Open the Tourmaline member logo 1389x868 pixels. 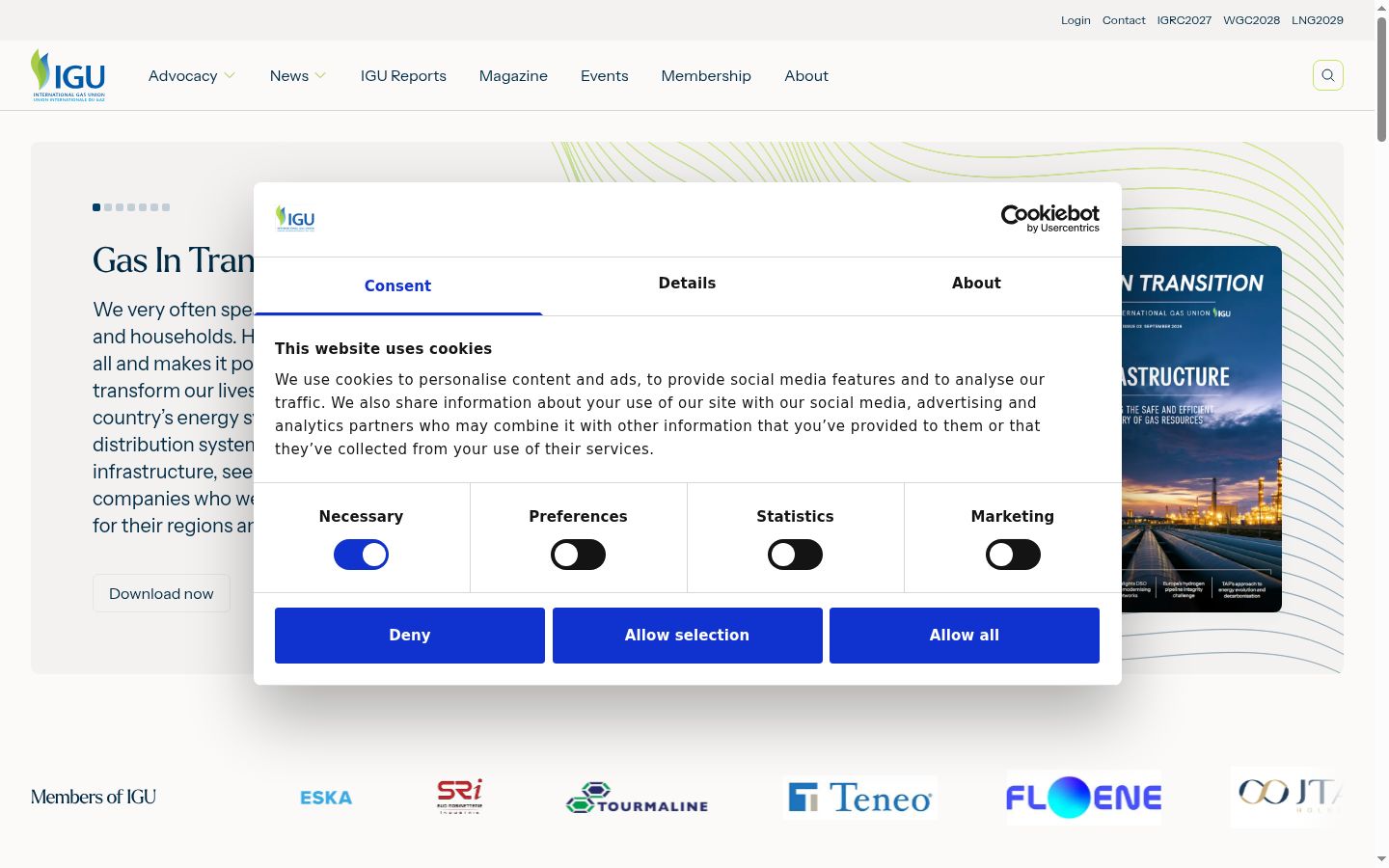pyautogui.click(x=638, y=798)
